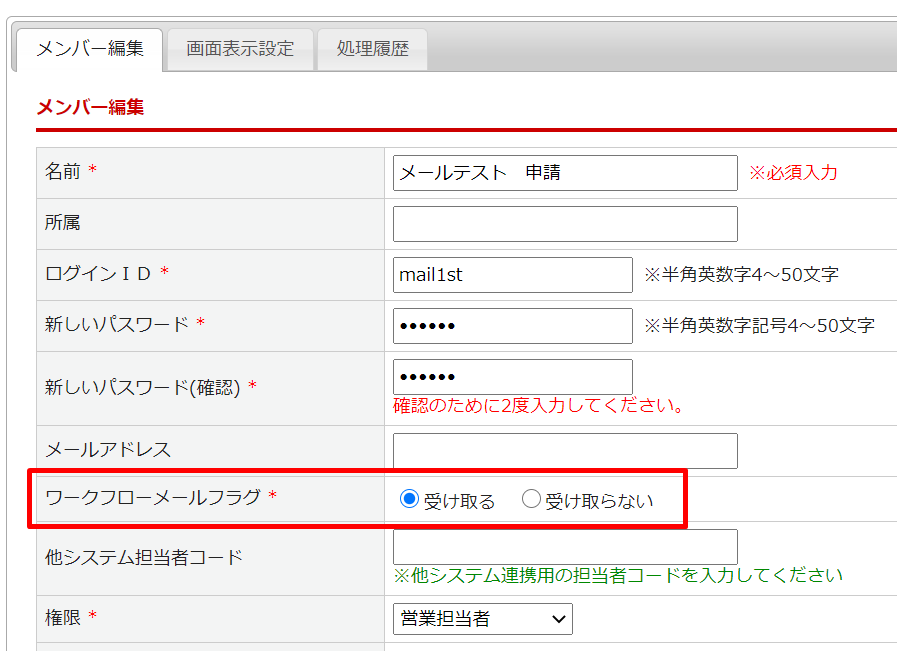Focus the 新しいパスワード input field
897x651 pixels.
coord(512,326)
